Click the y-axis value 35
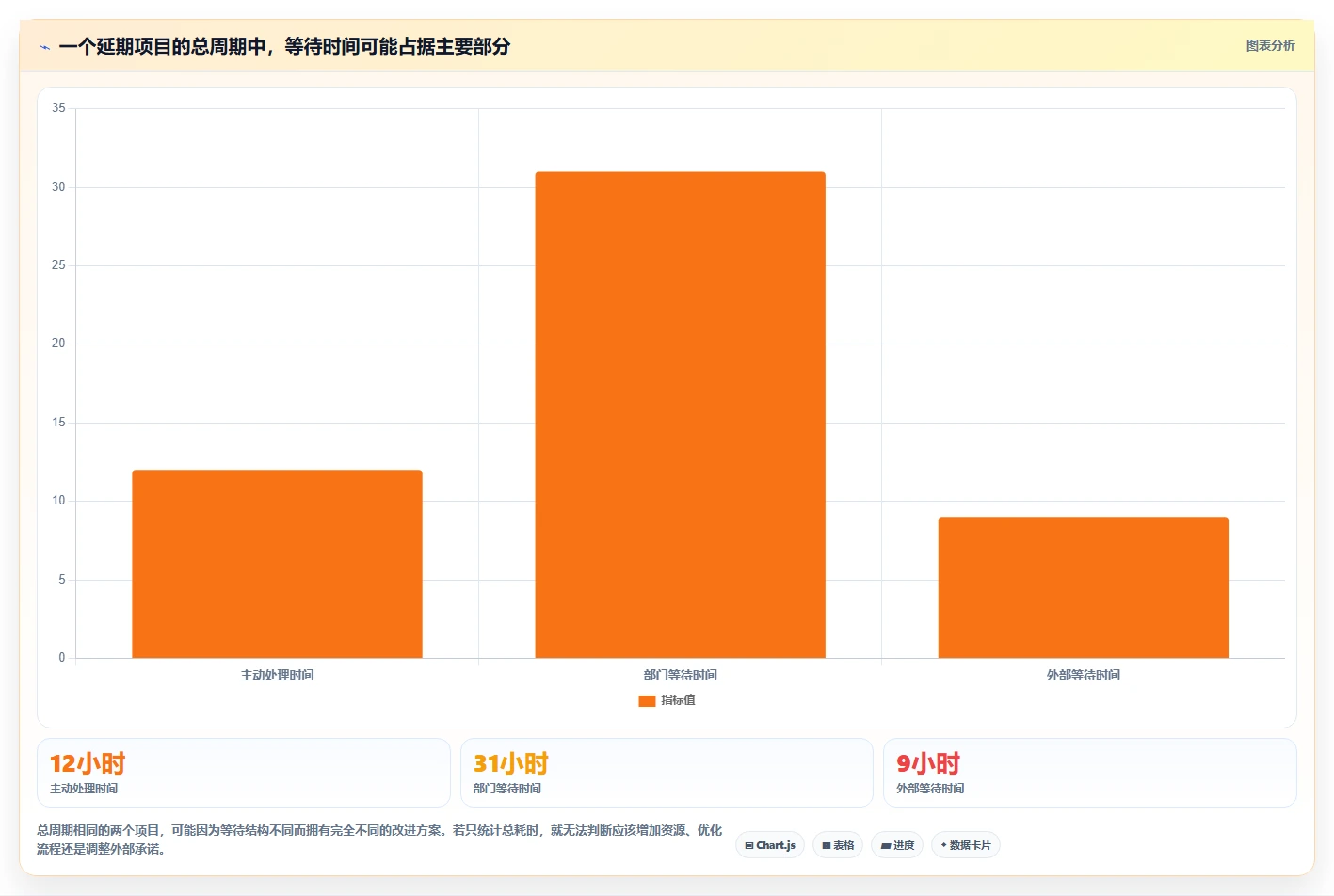The width and height of the screenshot is (1334, 896). pyautogui.click(x=58, y=108)
